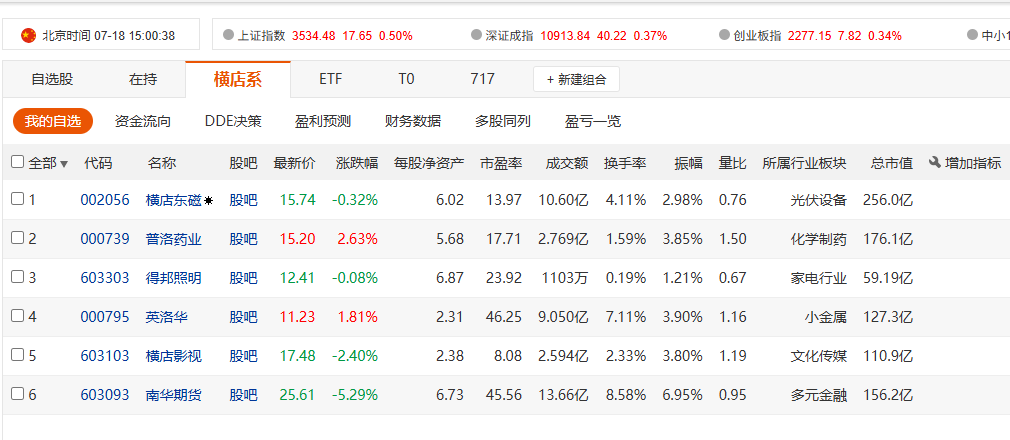This screenshot has height=440, width=1010.
Task: Sort by the 涨跌幅 column header
Action: [357, 163]
